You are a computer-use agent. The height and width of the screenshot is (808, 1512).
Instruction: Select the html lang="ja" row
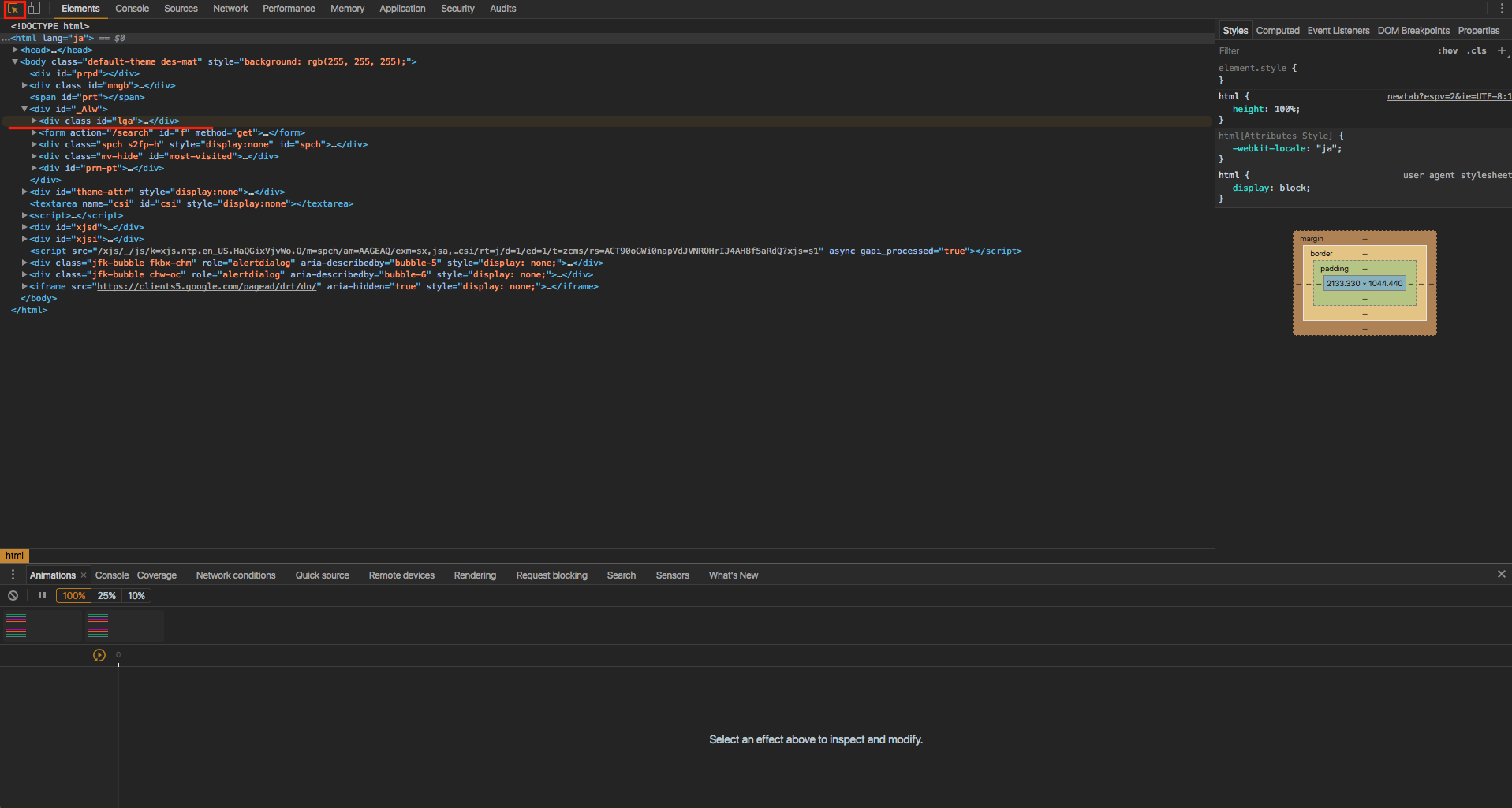pyautogui.click(x=607, y=38)
